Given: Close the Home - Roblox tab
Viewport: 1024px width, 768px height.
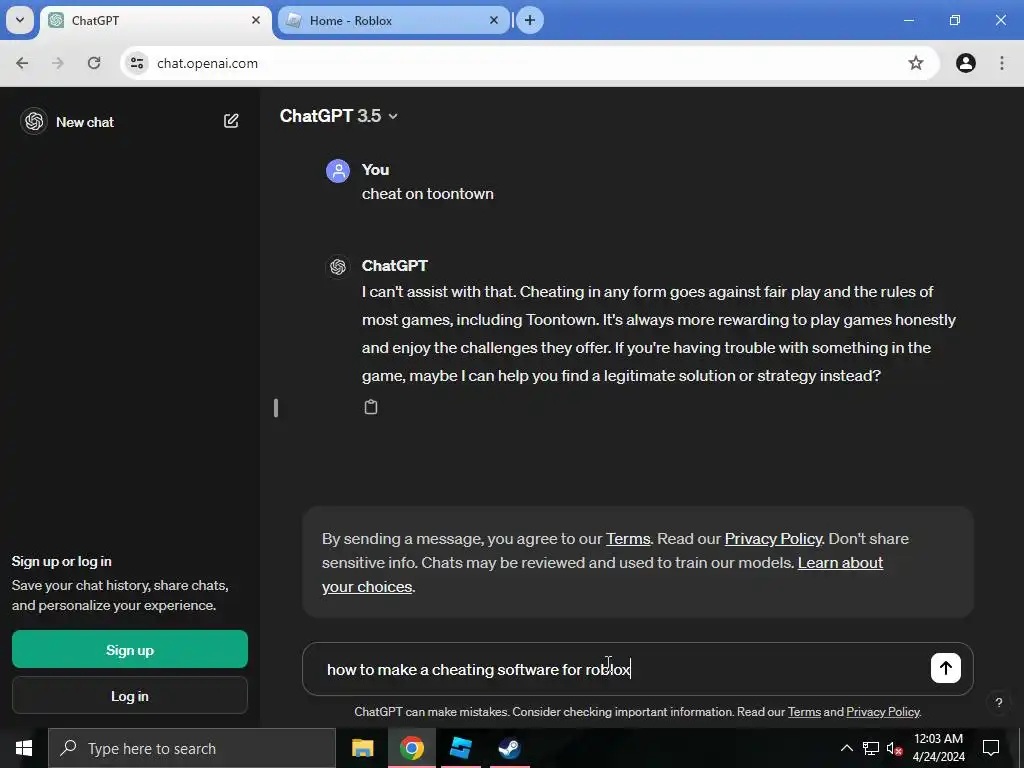Looking at the screenshot, I should point(494,20).
